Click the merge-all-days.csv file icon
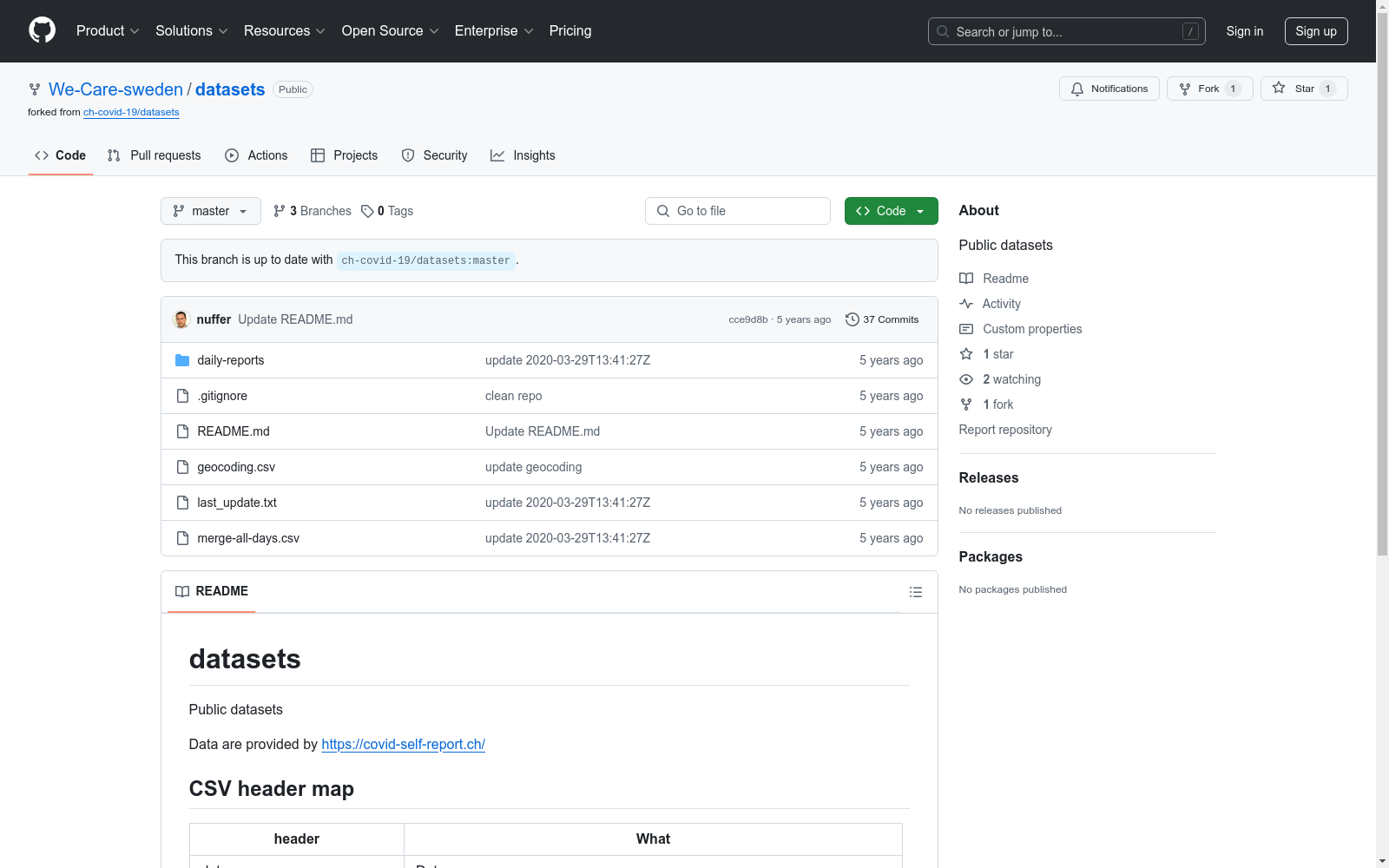Image resolution: width=1389 pixels, height=868 pixels. [182, 538]
